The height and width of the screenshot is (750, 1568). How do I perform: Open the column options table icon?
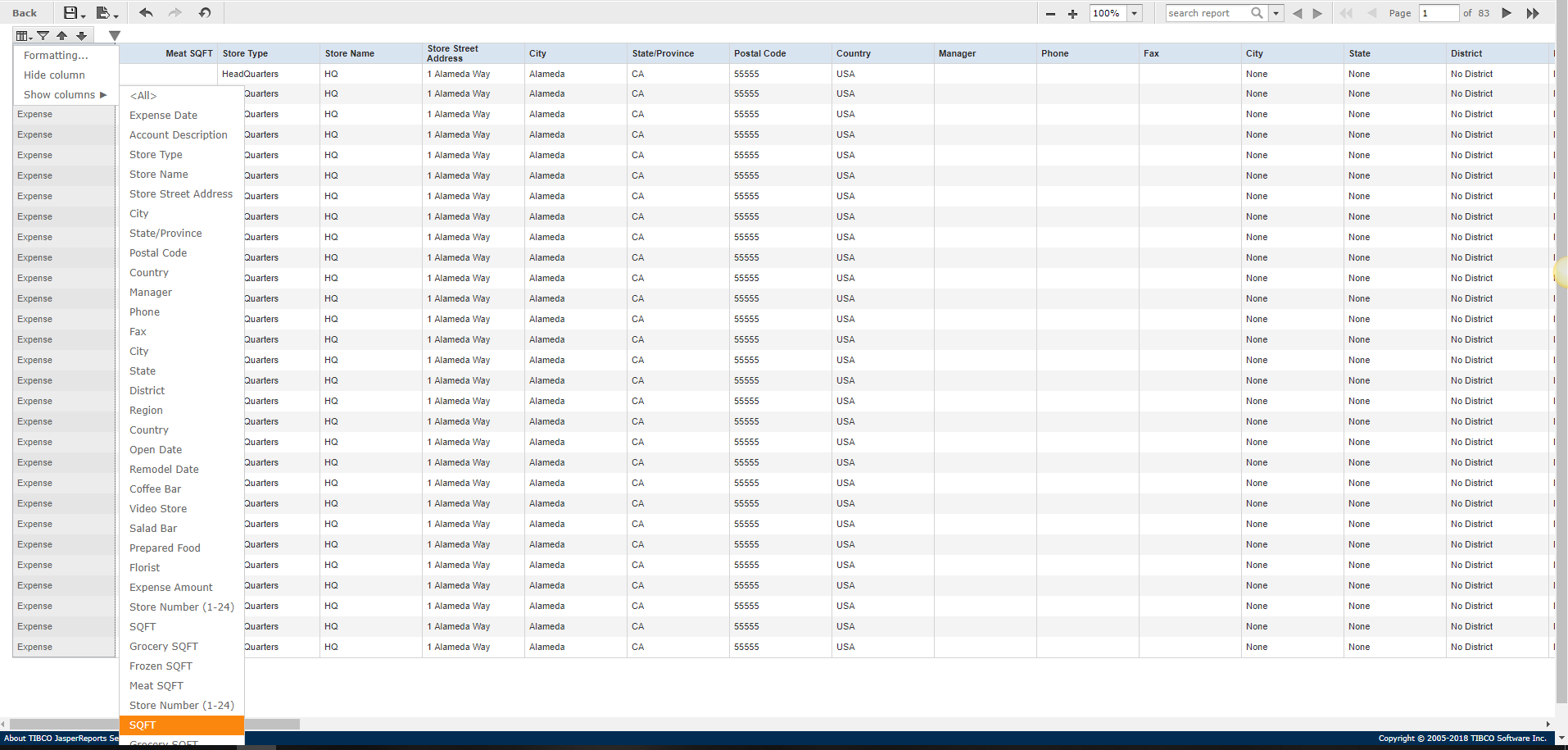(x=25, y=36)
